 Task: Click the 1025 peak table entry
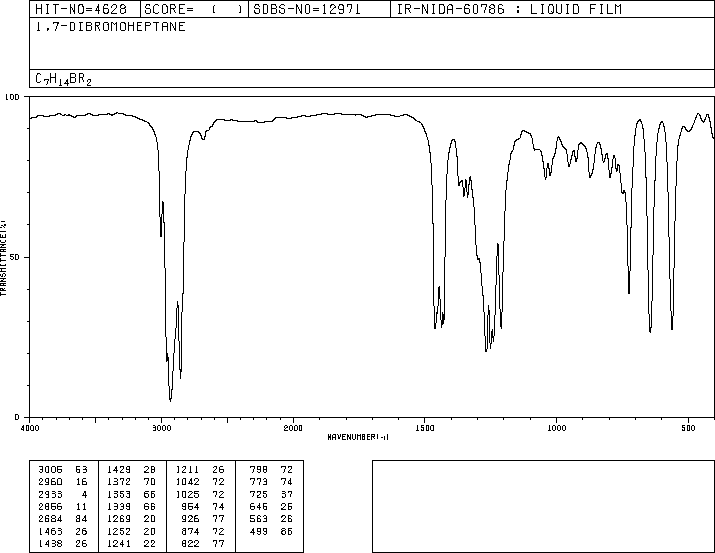click(x=187, y=494)
